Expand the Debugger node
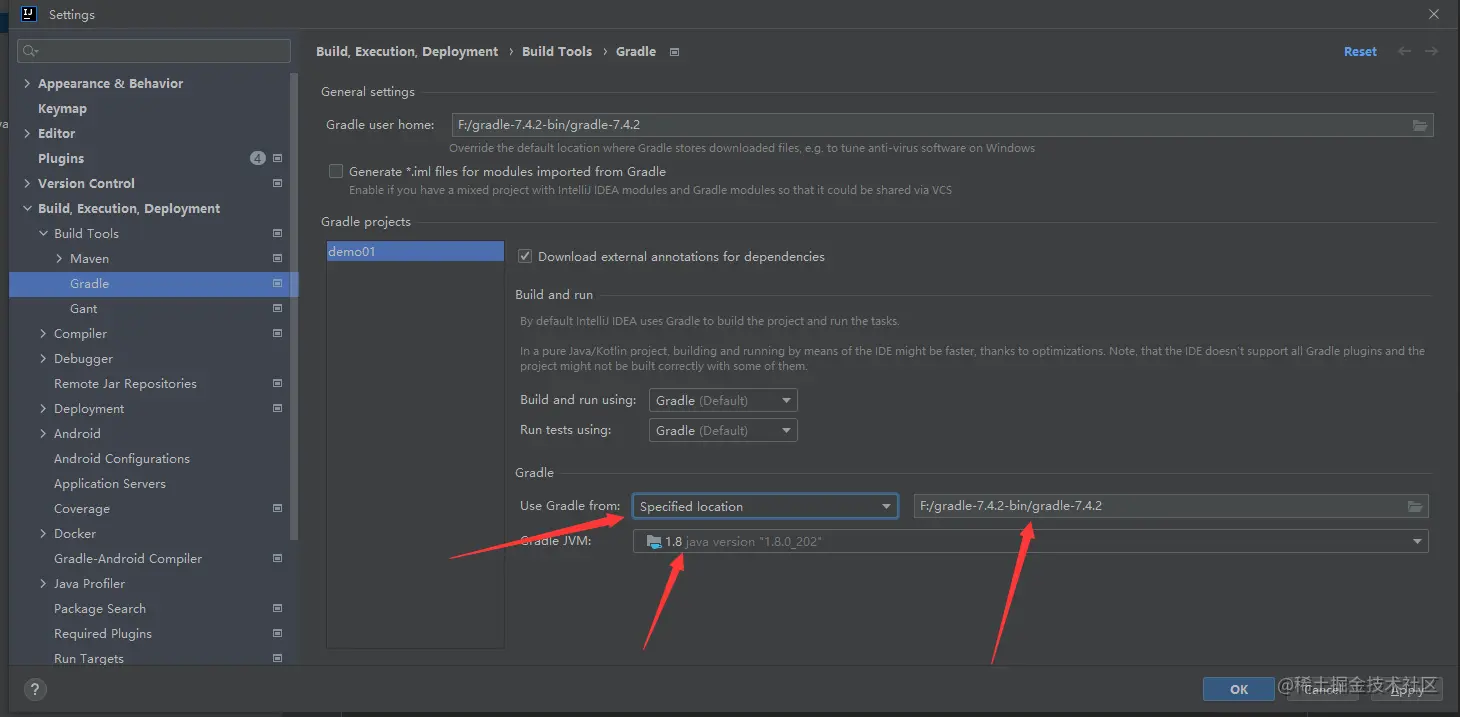 coord(43,358)
